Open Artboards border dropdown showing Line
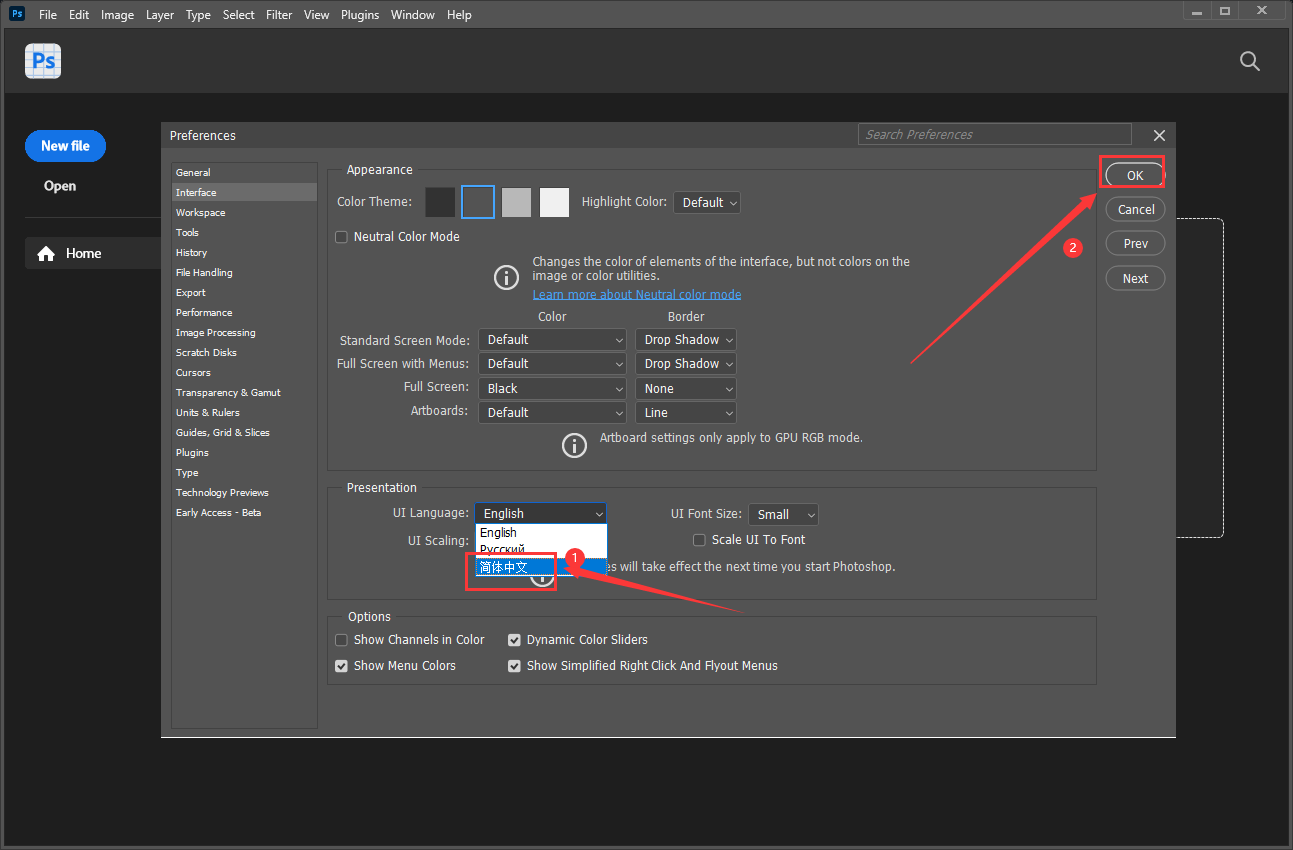 point(686,413)
